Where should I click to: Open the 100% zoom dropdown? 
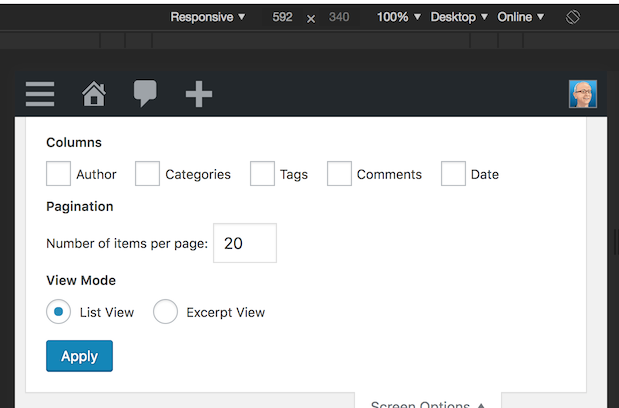399,17
